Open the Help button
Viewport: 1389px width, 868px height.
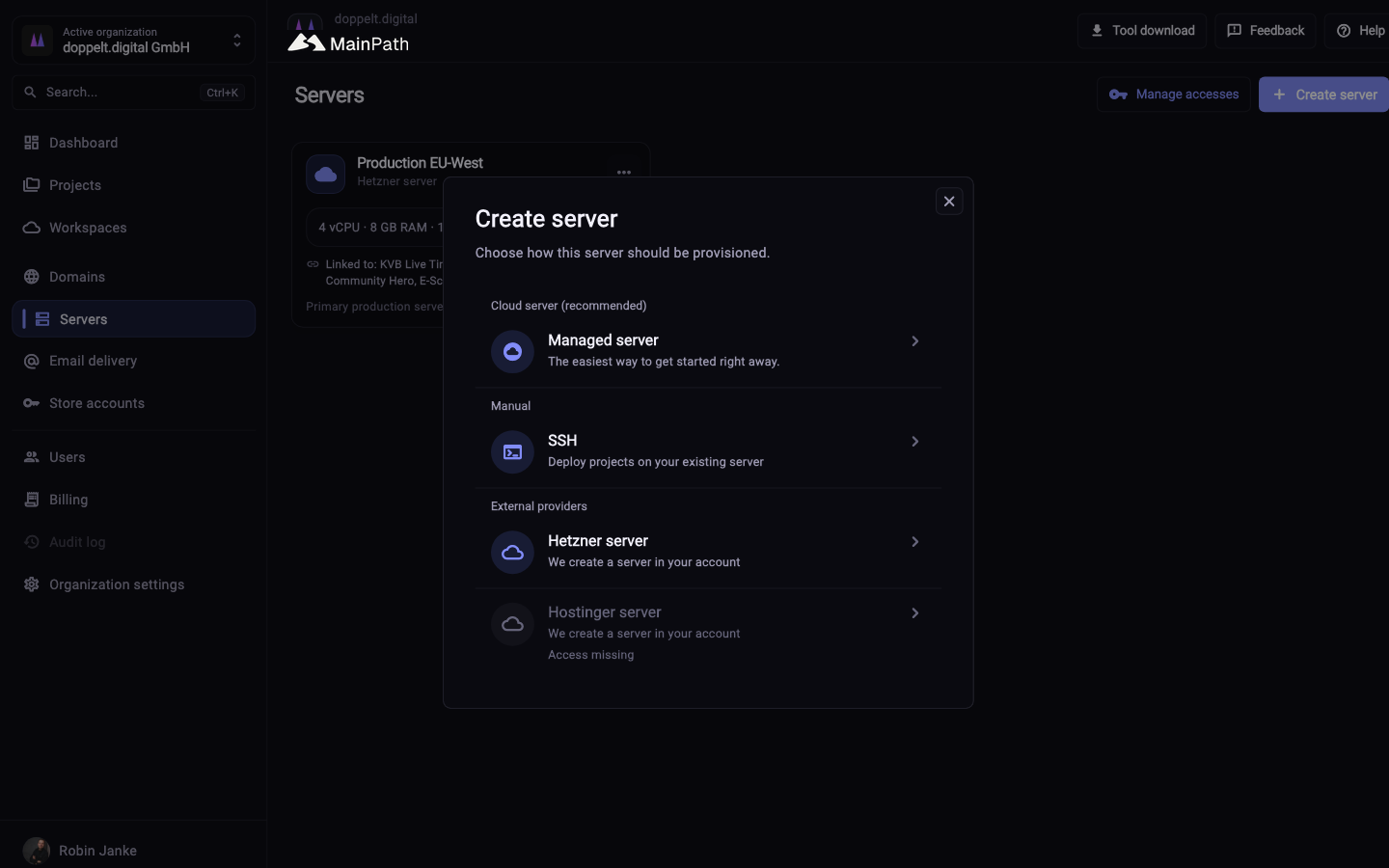pyautogui.click(x=1359, y=31)
